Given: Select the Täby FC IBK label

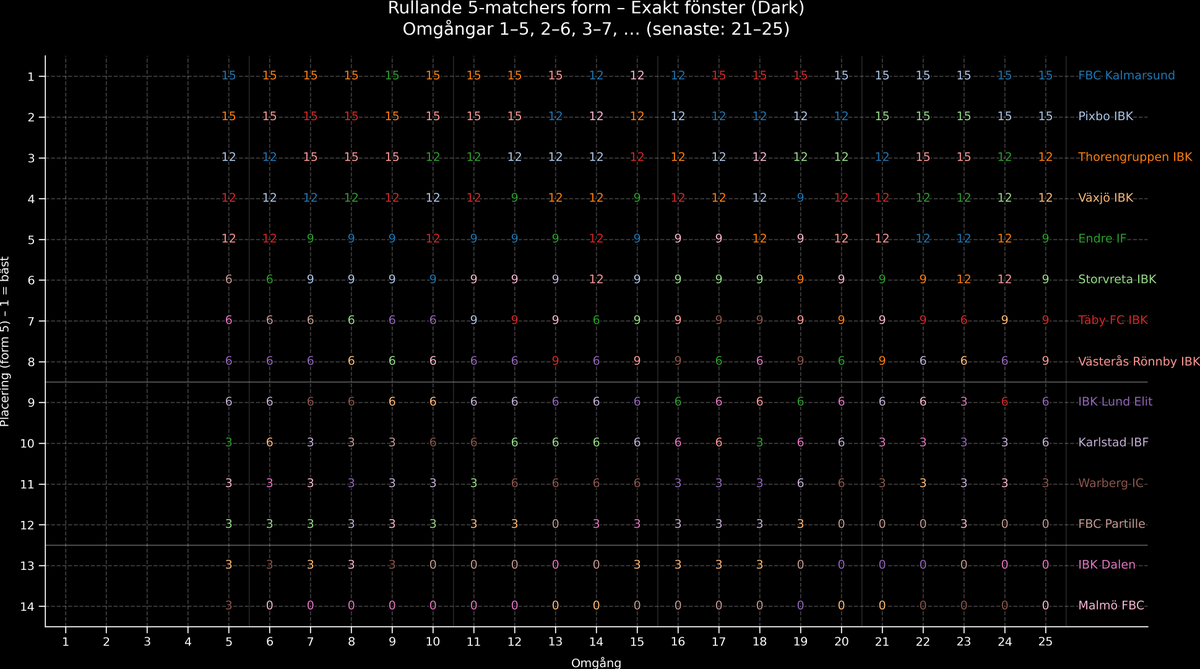Looking at the screenshot, I should click(1113, 321).
